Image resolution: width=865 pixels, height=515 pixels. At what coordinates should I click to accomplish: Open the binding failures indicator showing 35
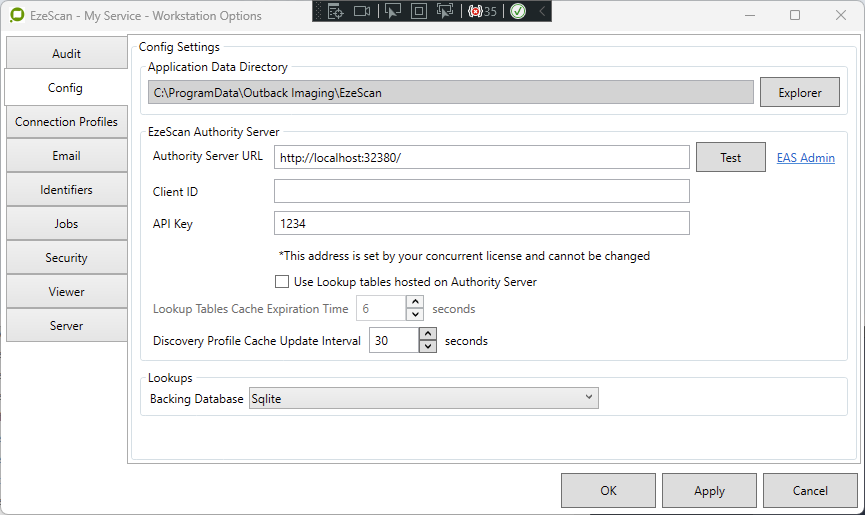pos(482,11)
